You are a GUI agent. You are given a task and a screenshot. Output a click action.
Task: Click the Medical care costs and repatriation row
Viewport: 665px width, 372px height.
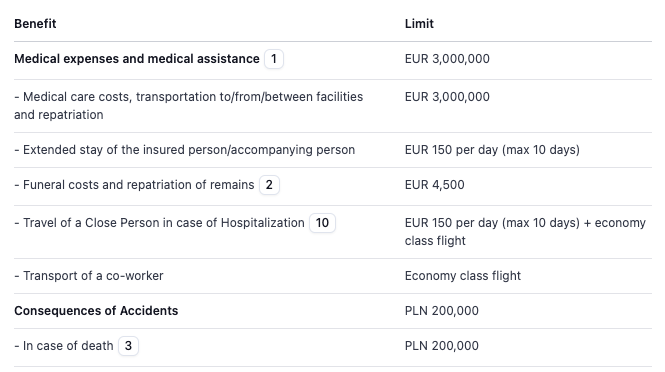click(333, 106)
